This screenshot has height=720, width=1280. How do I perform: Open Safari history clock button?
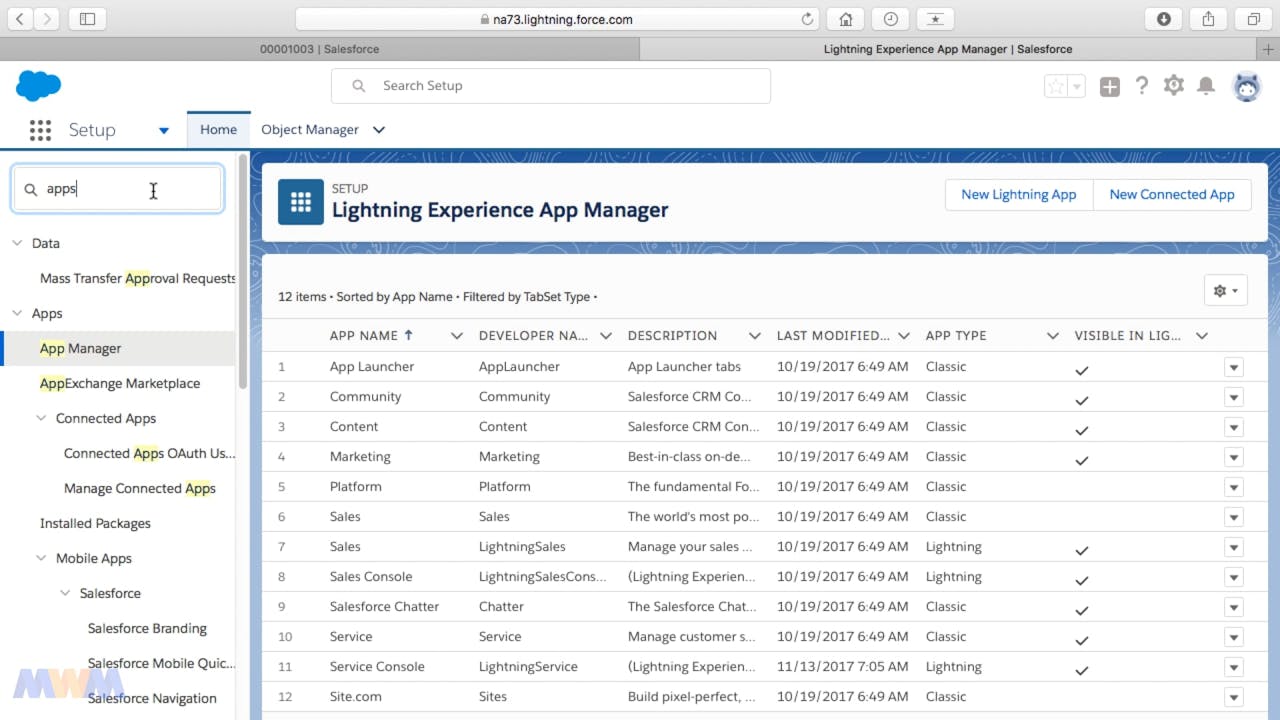890,19
